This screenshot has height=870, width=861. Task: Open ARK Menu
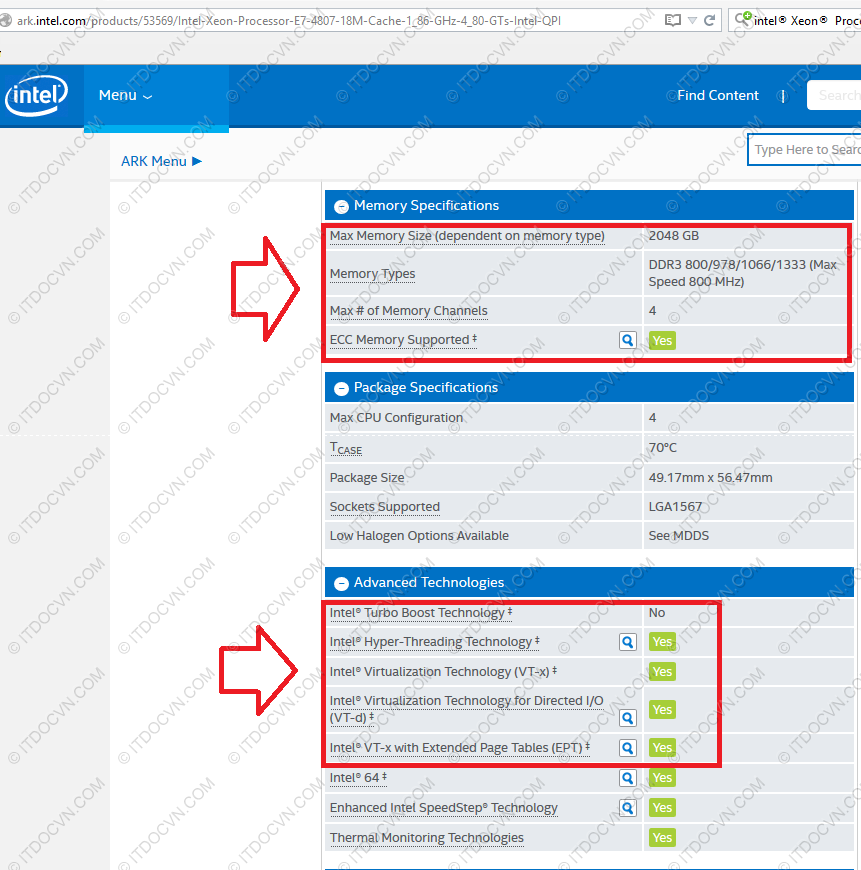[x=161, y=161]
